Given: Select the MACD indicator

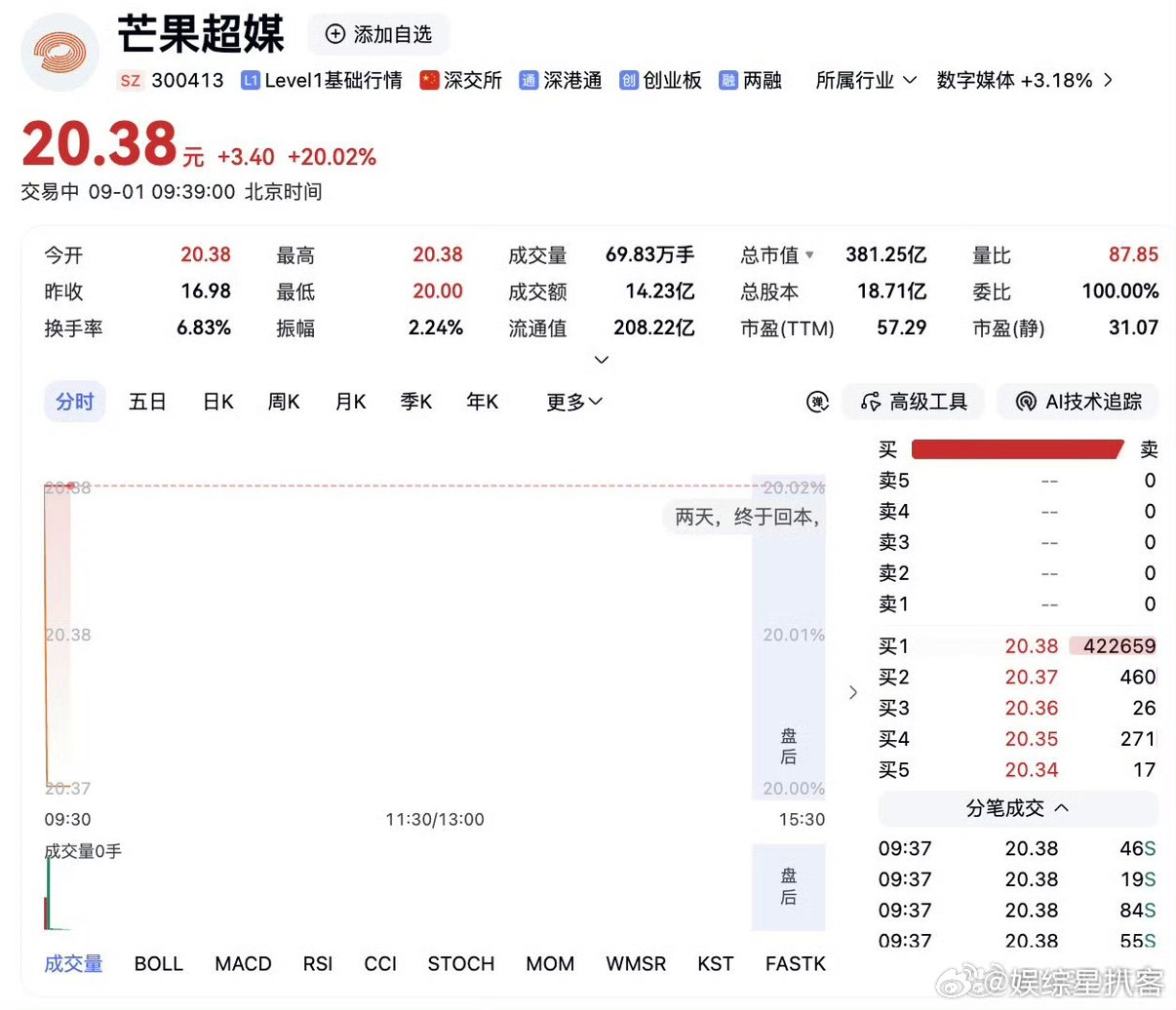Looking at the screenshot, I should pyautogui.click(x=243, y=964).
